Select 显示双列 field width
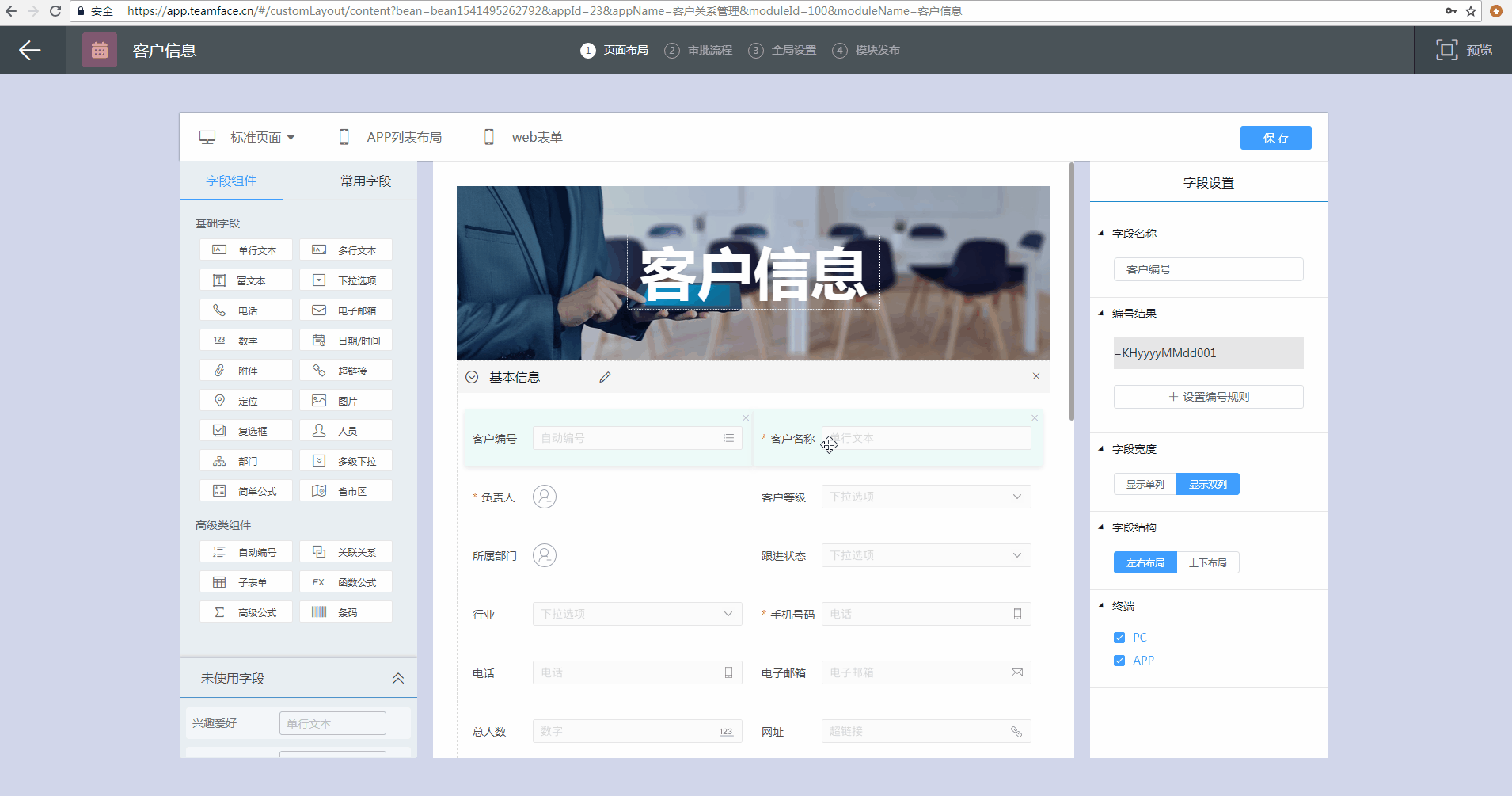 pyautogui.click(x=1208, y=484)
